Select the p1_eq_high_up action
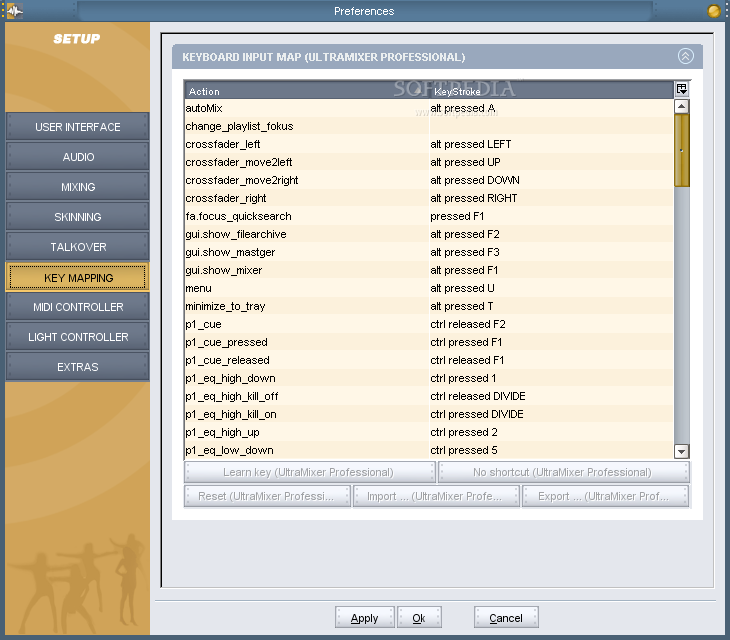This screenshot has height=640, width=730. [429, 432]
